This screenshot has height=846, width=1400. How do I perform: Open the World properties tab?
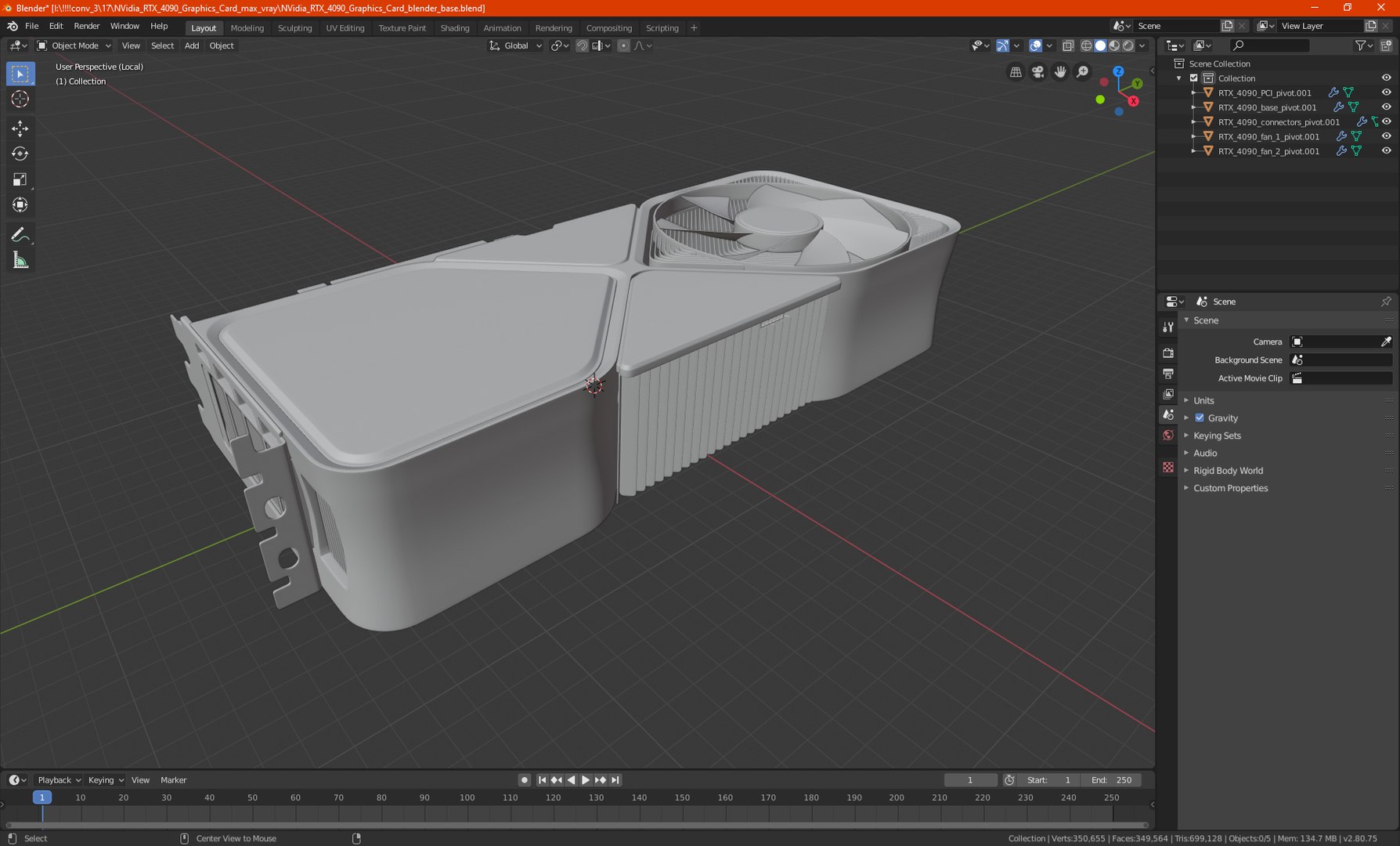(1168, 436)
